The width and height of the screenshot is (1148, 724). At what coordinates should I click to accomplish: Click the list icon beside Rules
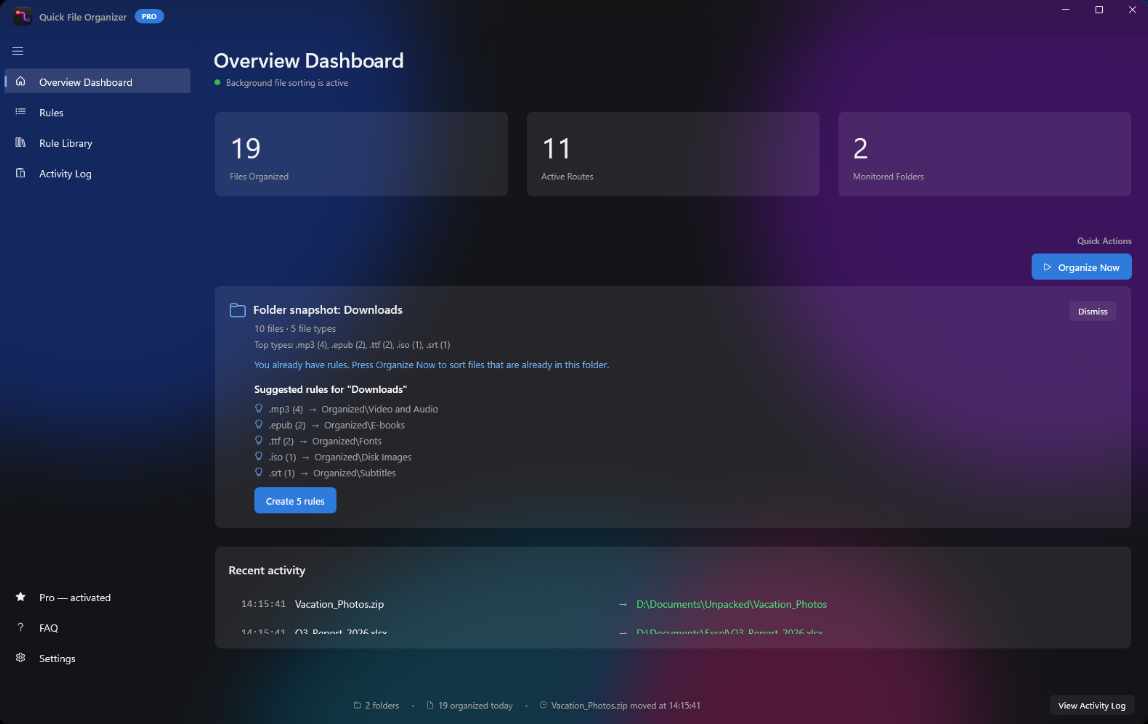click(20, 112)
